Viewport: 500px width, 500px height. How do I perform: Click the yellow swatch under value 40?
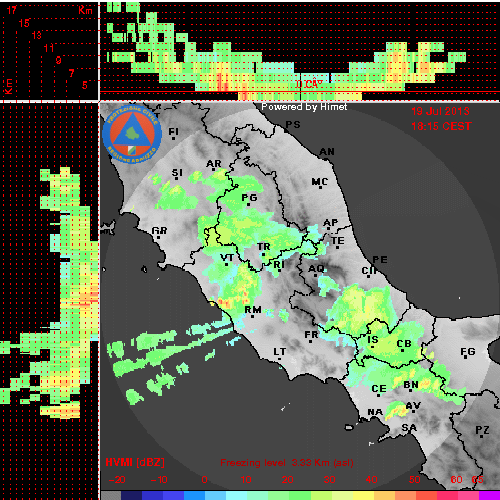[363, 495]
